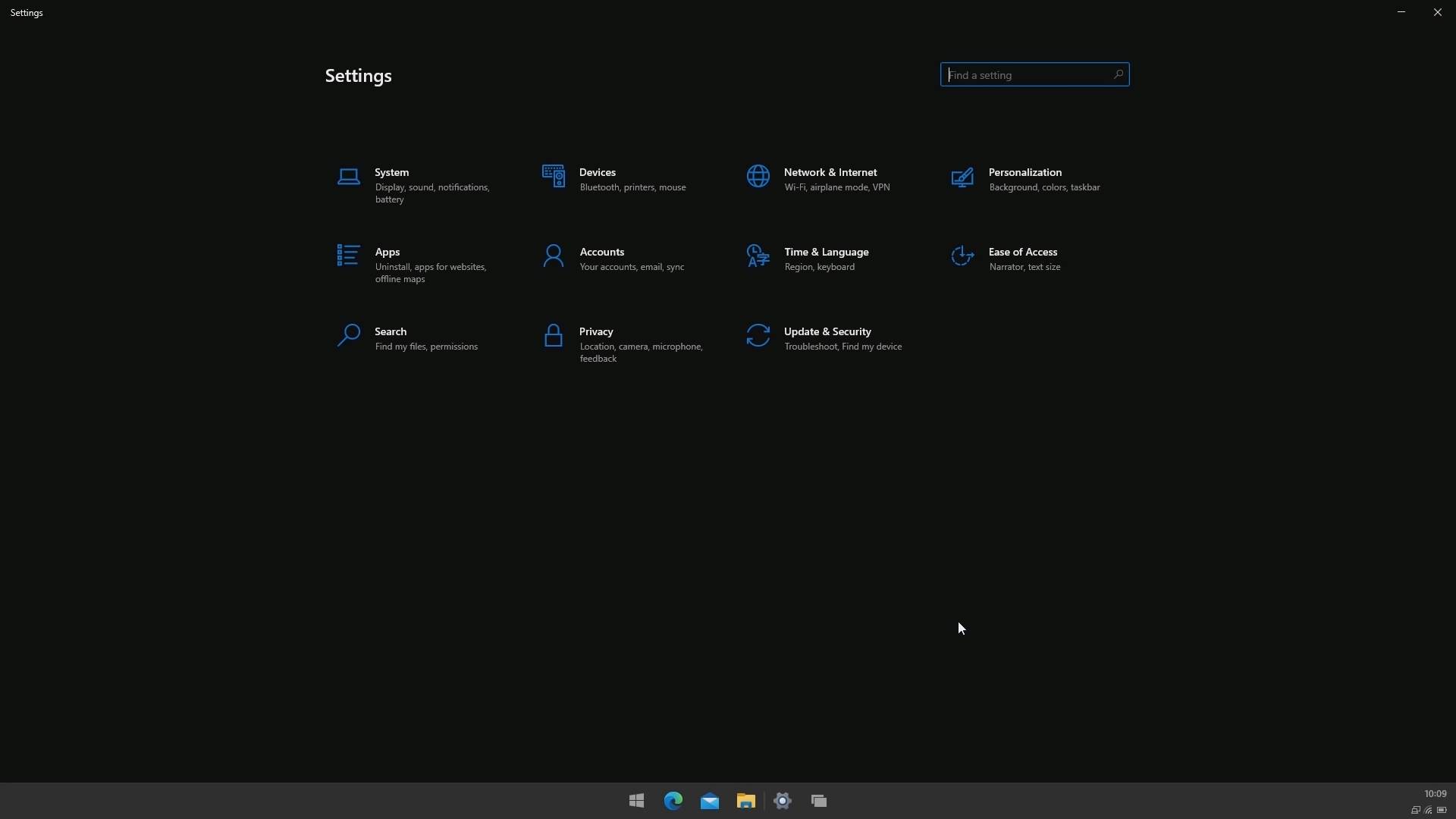The height and width of the screenshot is (819, 1456).
Task: Check battery status in the system tray
Action: tap(1442, 810)
